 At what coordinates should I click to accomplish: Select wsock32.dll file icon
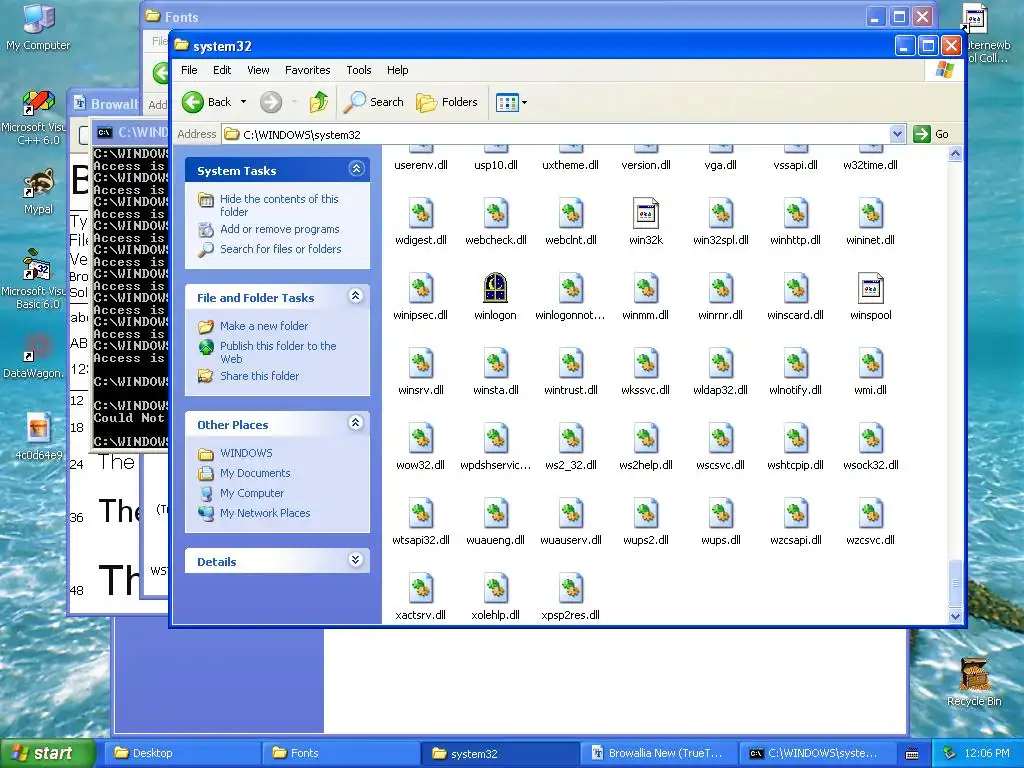871,438
